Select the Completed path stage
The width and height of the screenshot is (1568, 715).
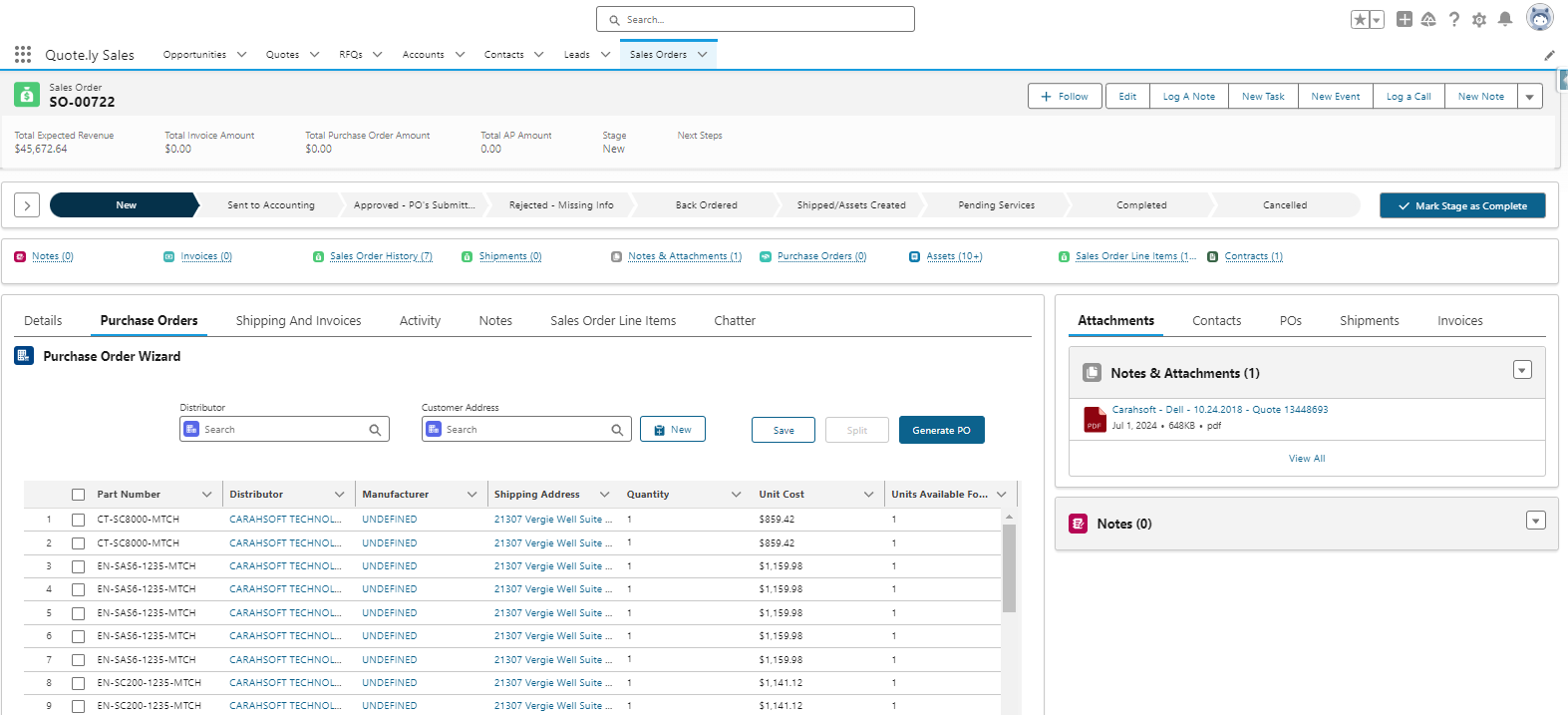(1140, 205)
